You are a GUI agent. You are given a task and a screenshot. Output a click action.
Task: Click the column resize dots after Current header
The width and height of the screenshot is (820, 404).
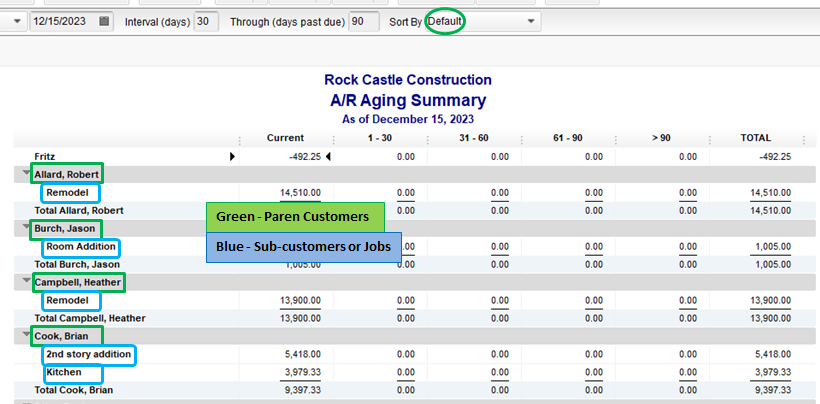click(334, 140)
